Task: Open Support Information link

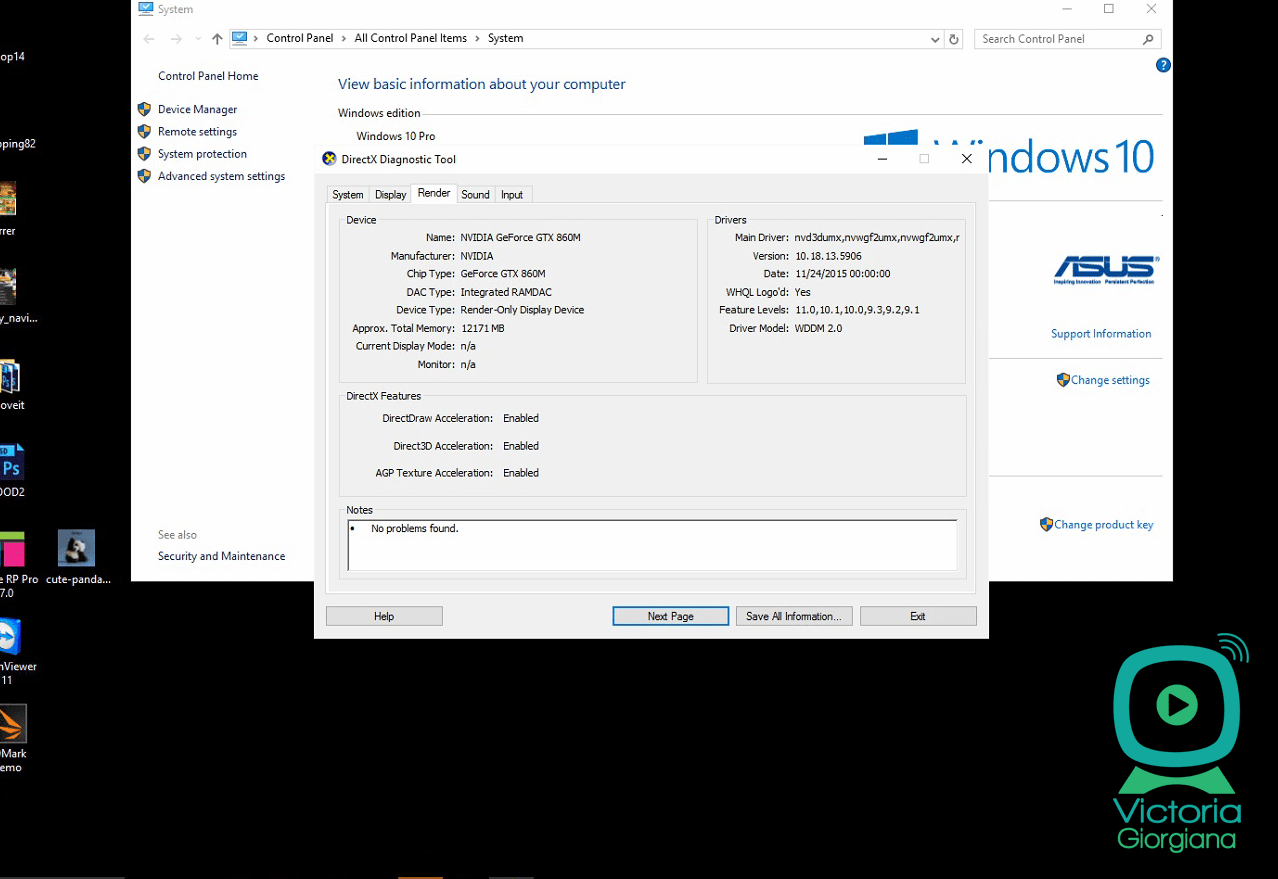Action: click(x=1101, y=334)
